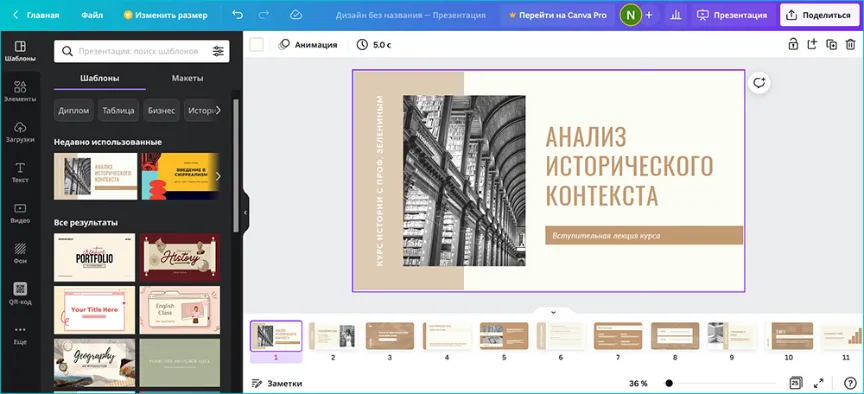The width and height of the screenshot is (864, 394).
Task: Switch to the Шаблоны tab
Action: pyautogui.click(x=100, y=78)
